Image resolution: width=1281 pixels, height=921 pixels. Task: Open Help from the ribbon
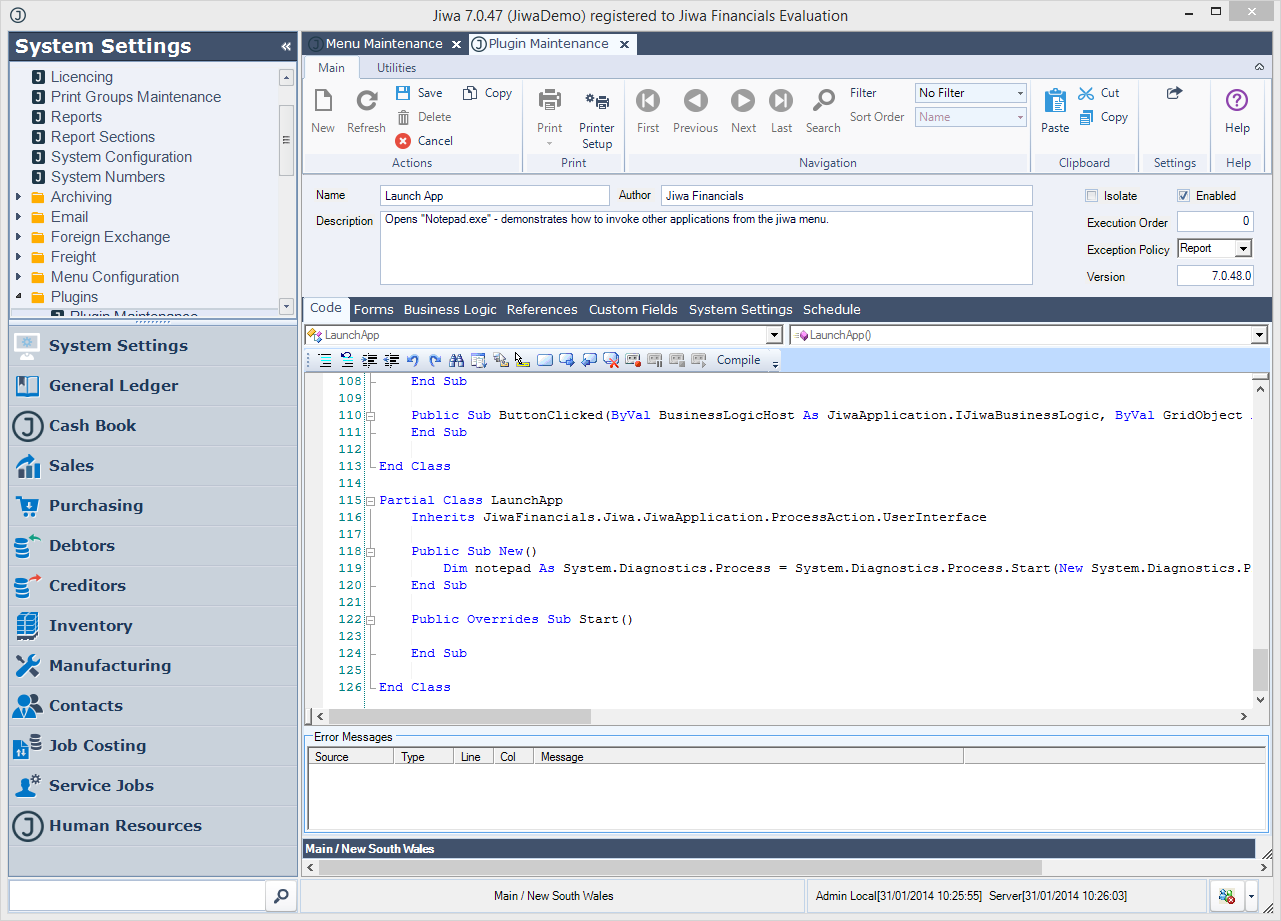1237,101
